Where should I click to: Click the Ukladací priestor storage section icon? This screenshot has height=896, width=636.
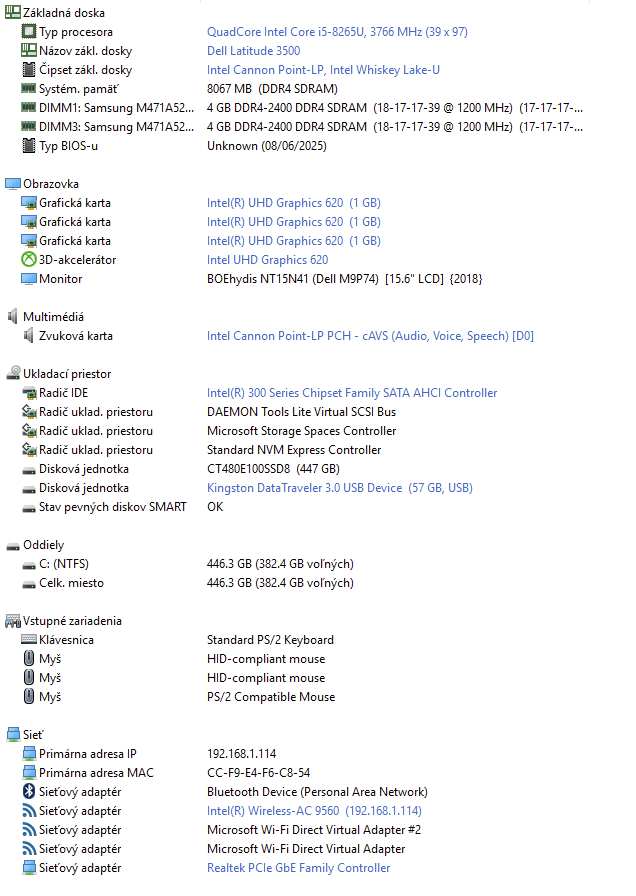tap(13, 373)
